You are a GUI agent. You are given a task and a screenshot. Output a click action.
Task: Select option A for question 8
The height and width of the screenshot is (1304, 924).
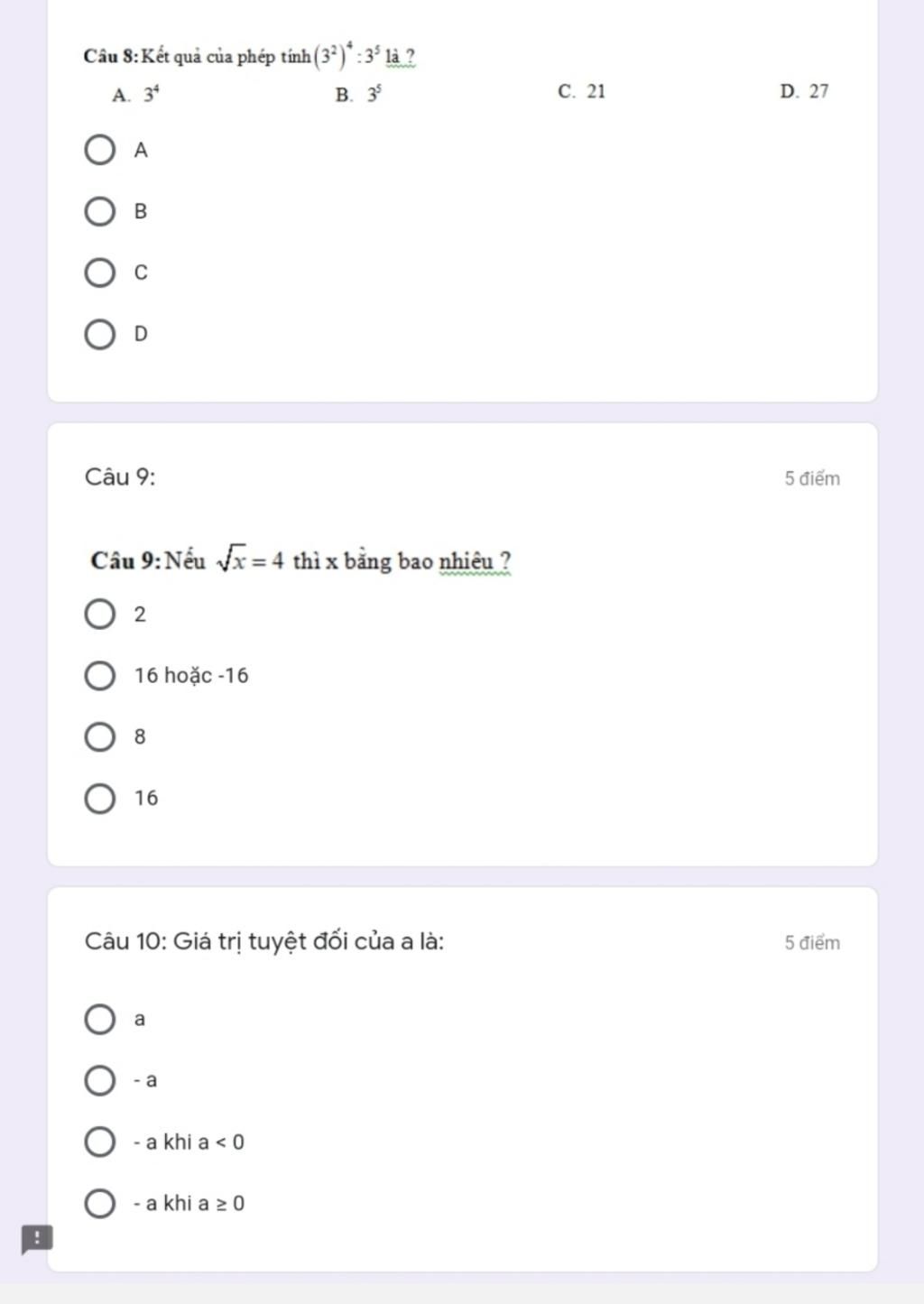tap(99, 150)
